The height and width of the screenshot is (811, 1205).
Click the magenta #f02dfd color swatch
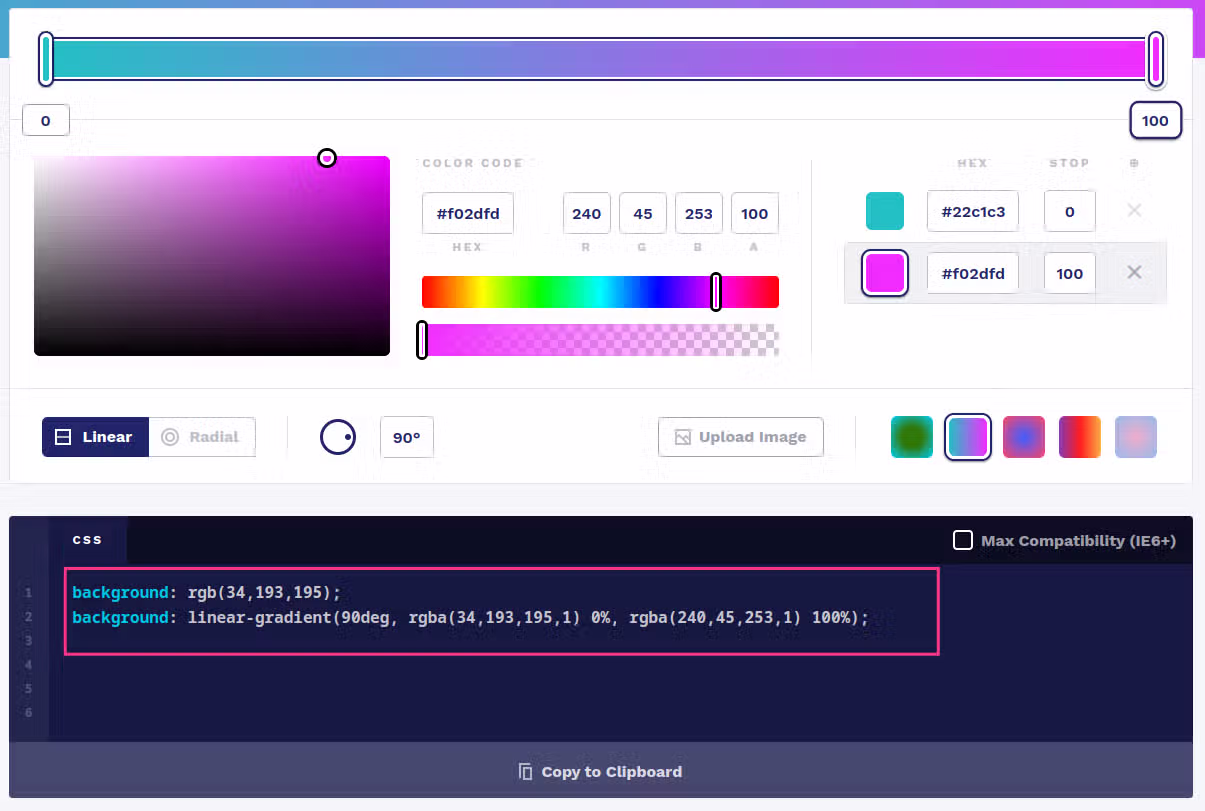(x=884, y=272)
